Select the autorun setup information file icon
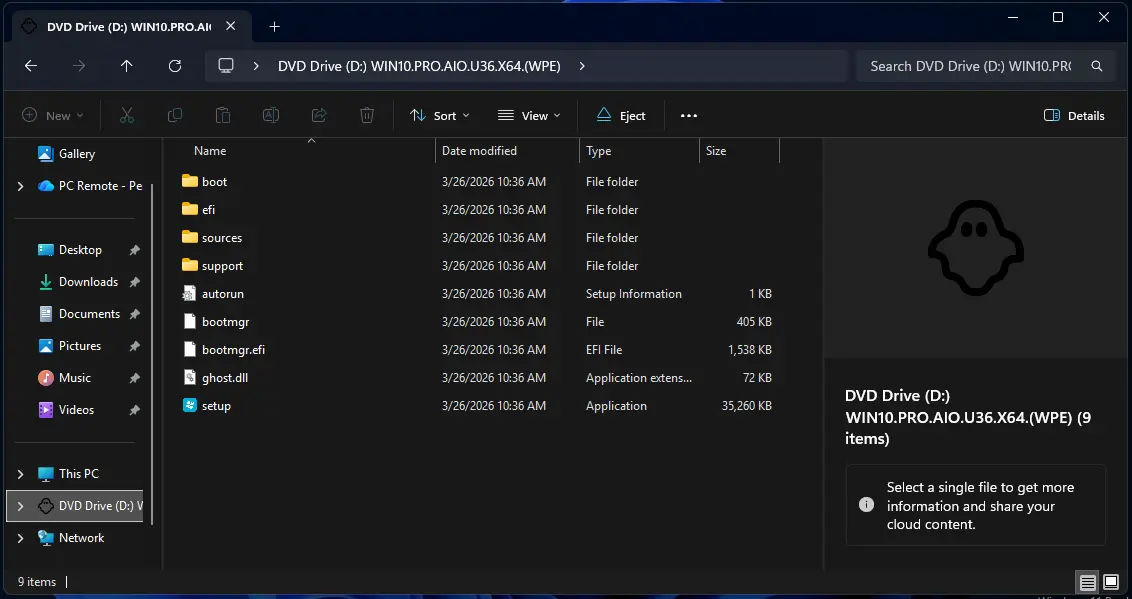Image resolution: width=1132 pixels, height=599 pixels. [x=190, y=294]
